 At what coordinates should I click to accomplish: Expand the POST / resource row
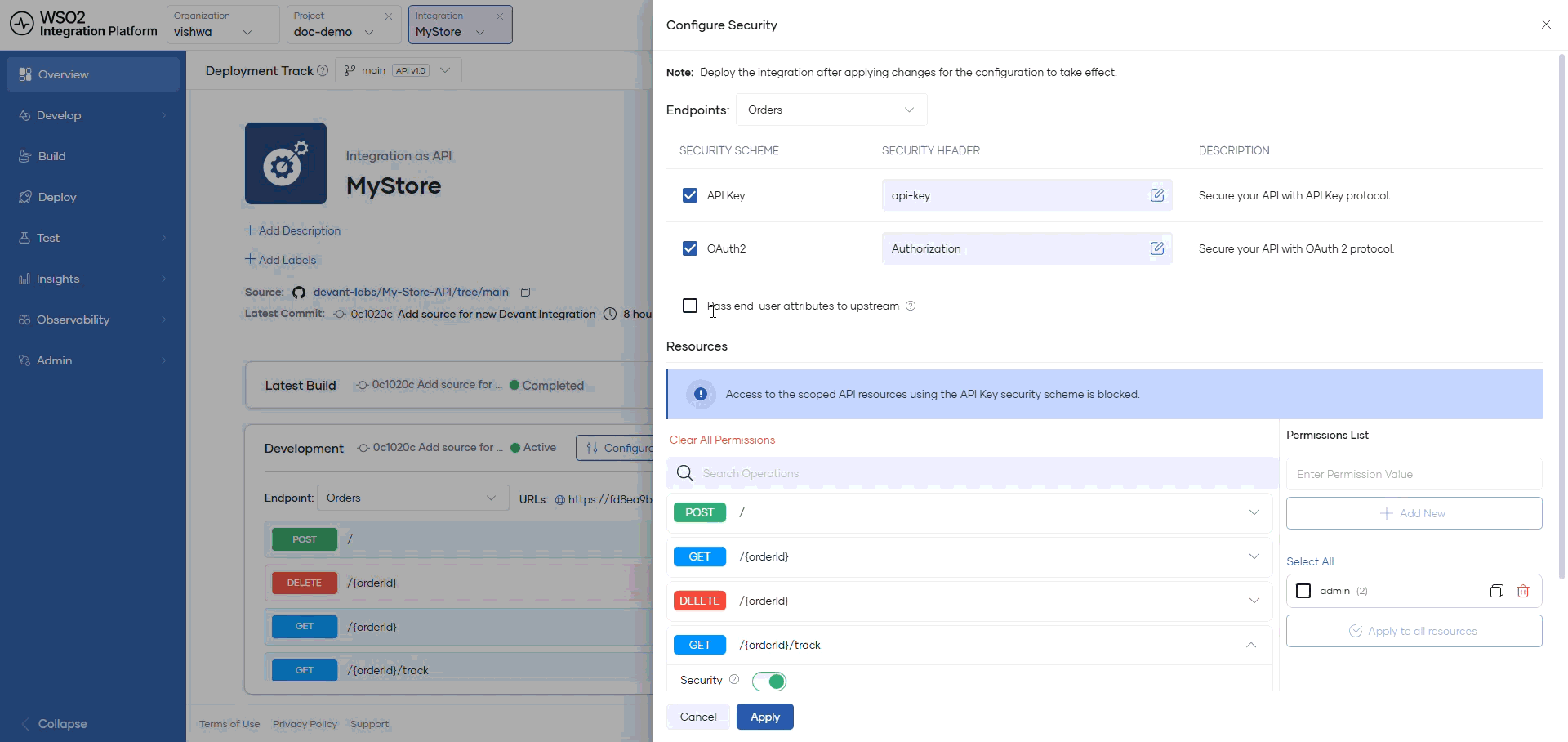pos(969,512)
